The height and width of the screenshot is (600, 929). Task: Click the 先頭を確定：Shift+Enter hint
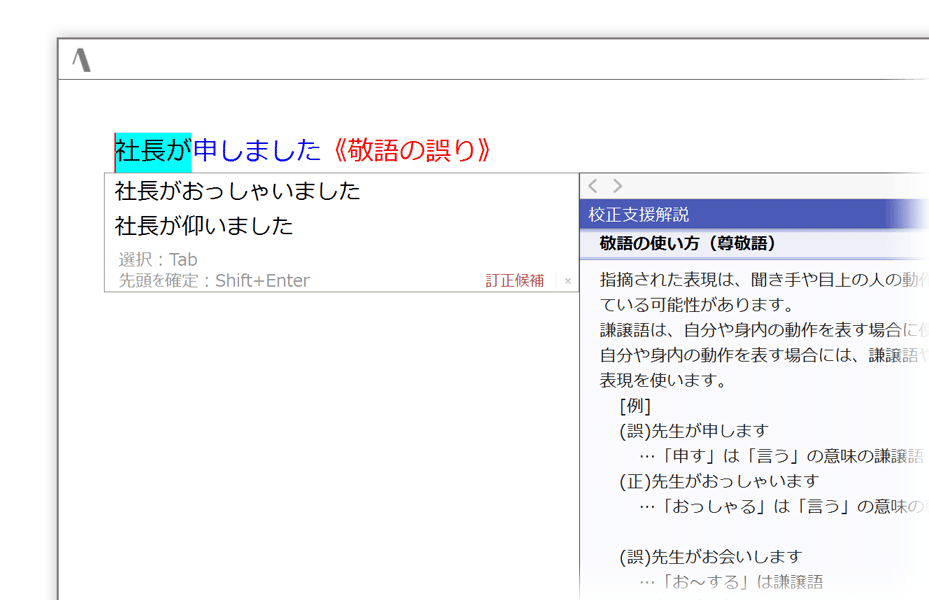tap(214, 281)
